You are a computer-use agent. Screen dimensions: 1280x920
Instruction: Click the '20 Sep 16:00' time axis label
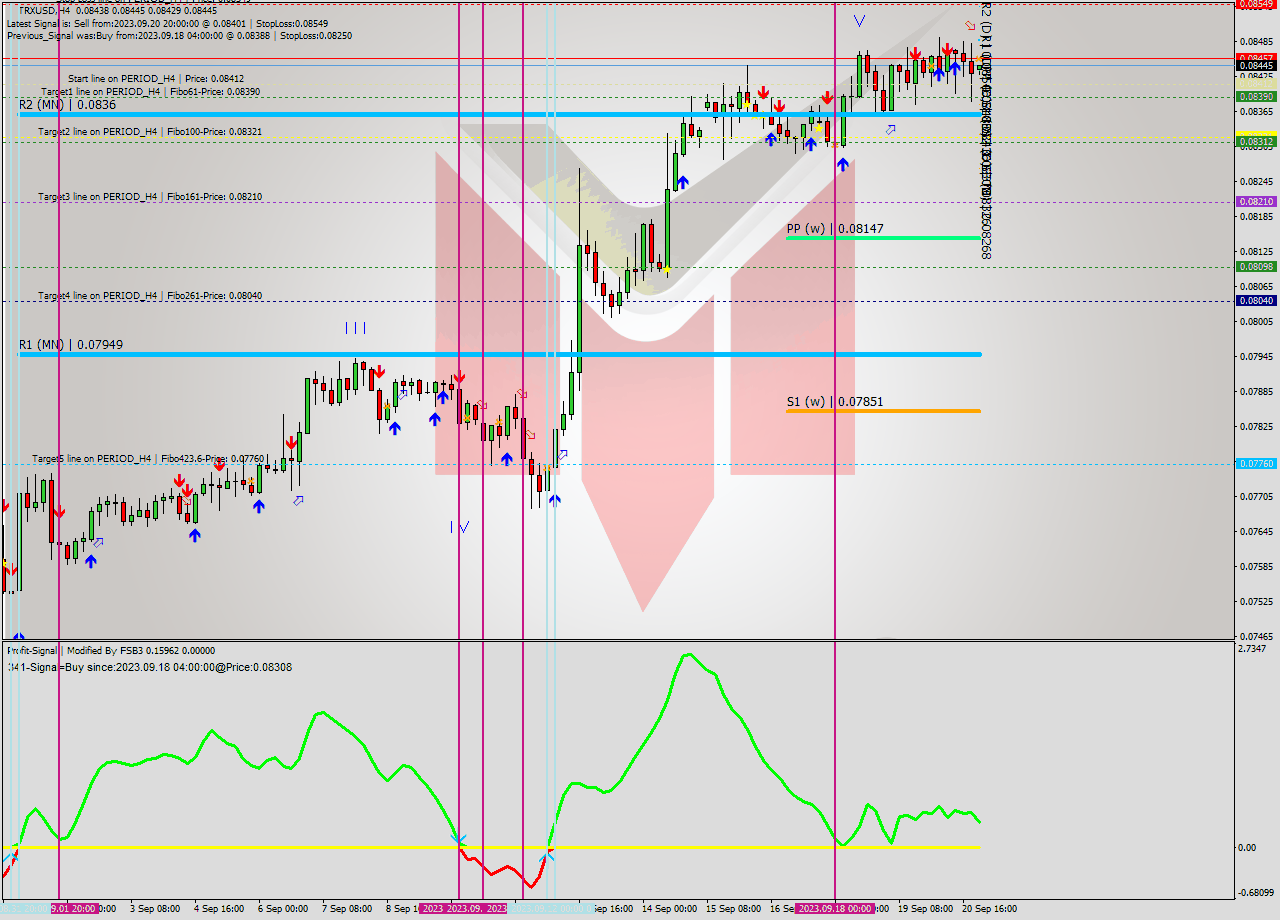[989, 909]
